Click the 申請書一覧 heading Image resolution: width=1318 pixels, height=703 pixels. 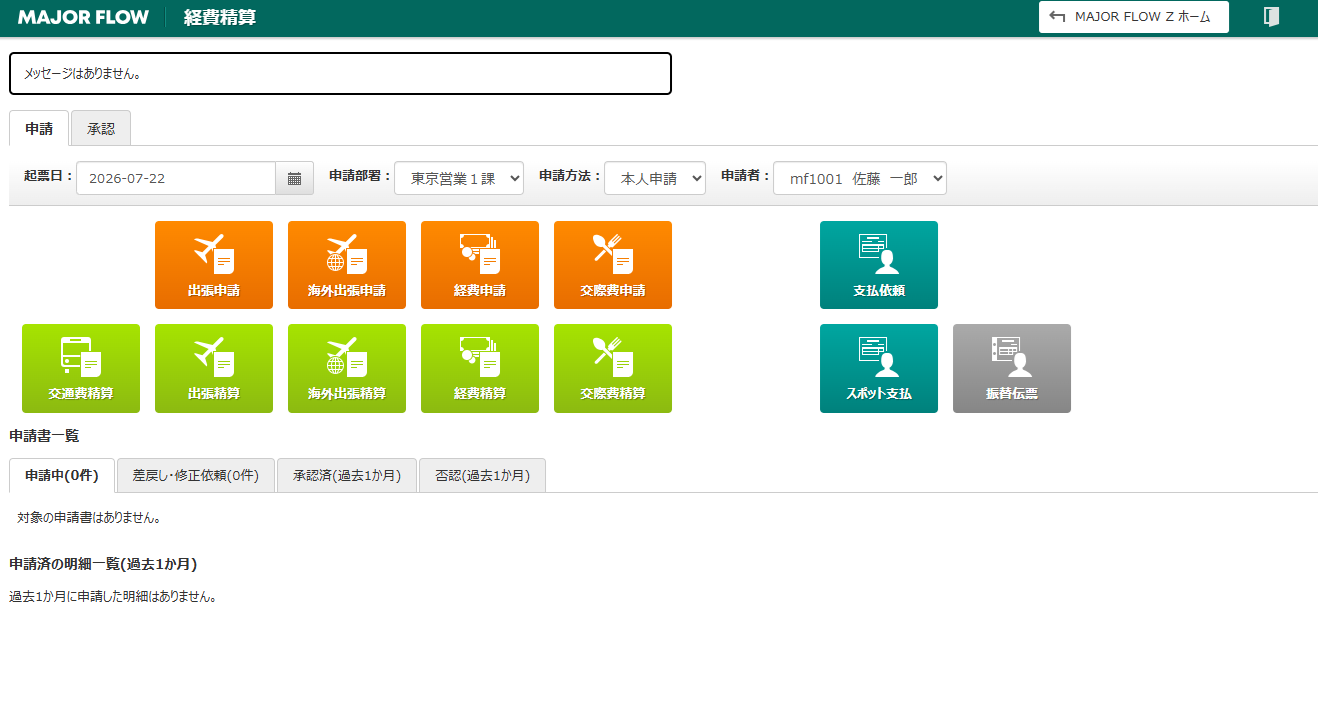click(x=44, y=436)
